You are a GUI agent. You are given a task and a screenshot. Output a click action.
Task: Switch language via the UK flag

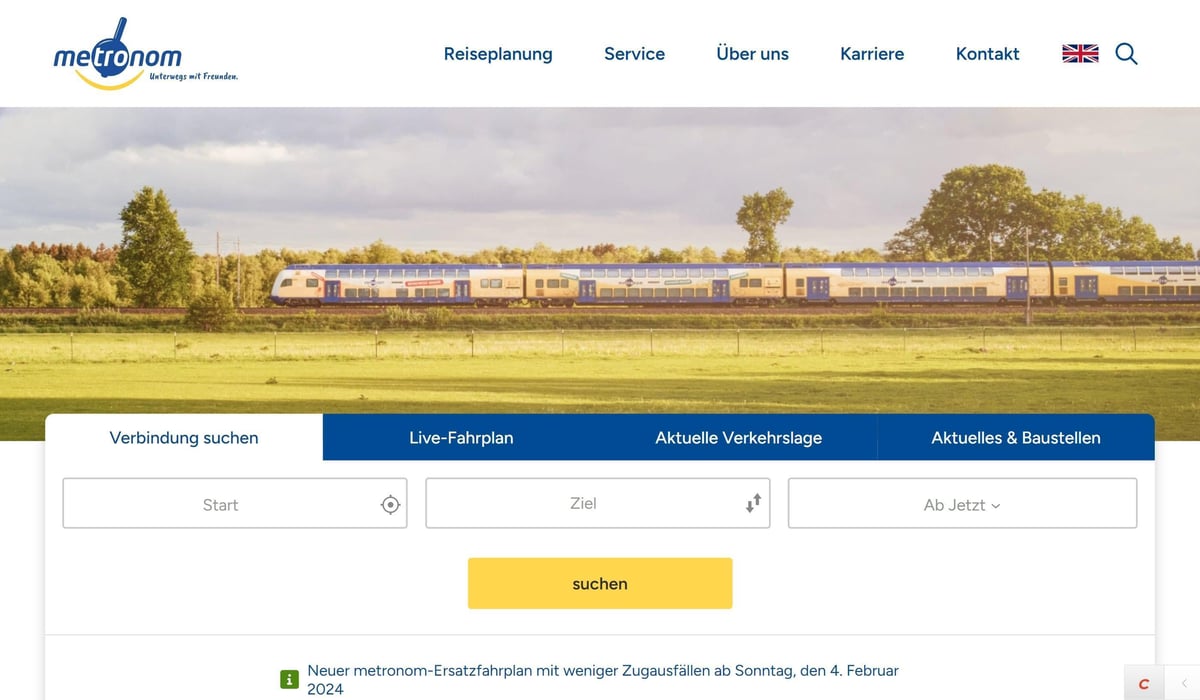pos(1080,54)
